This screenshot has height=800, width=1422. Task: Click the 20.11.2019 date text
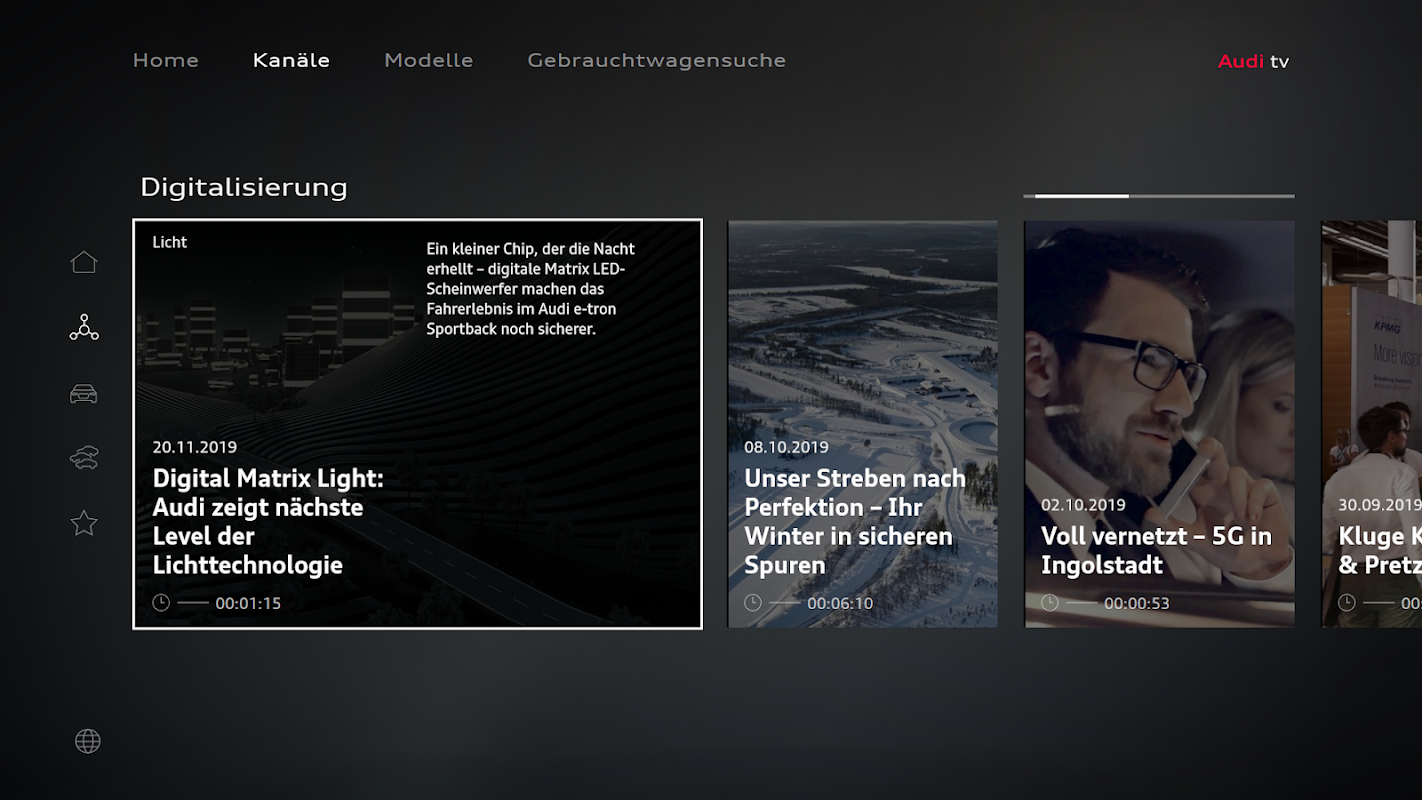click(x=195, y=447)
